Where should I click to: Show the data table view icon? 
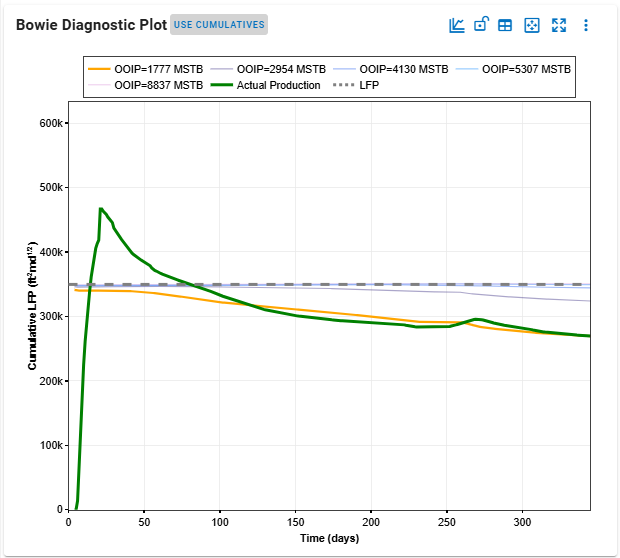(x=505, y=25)
